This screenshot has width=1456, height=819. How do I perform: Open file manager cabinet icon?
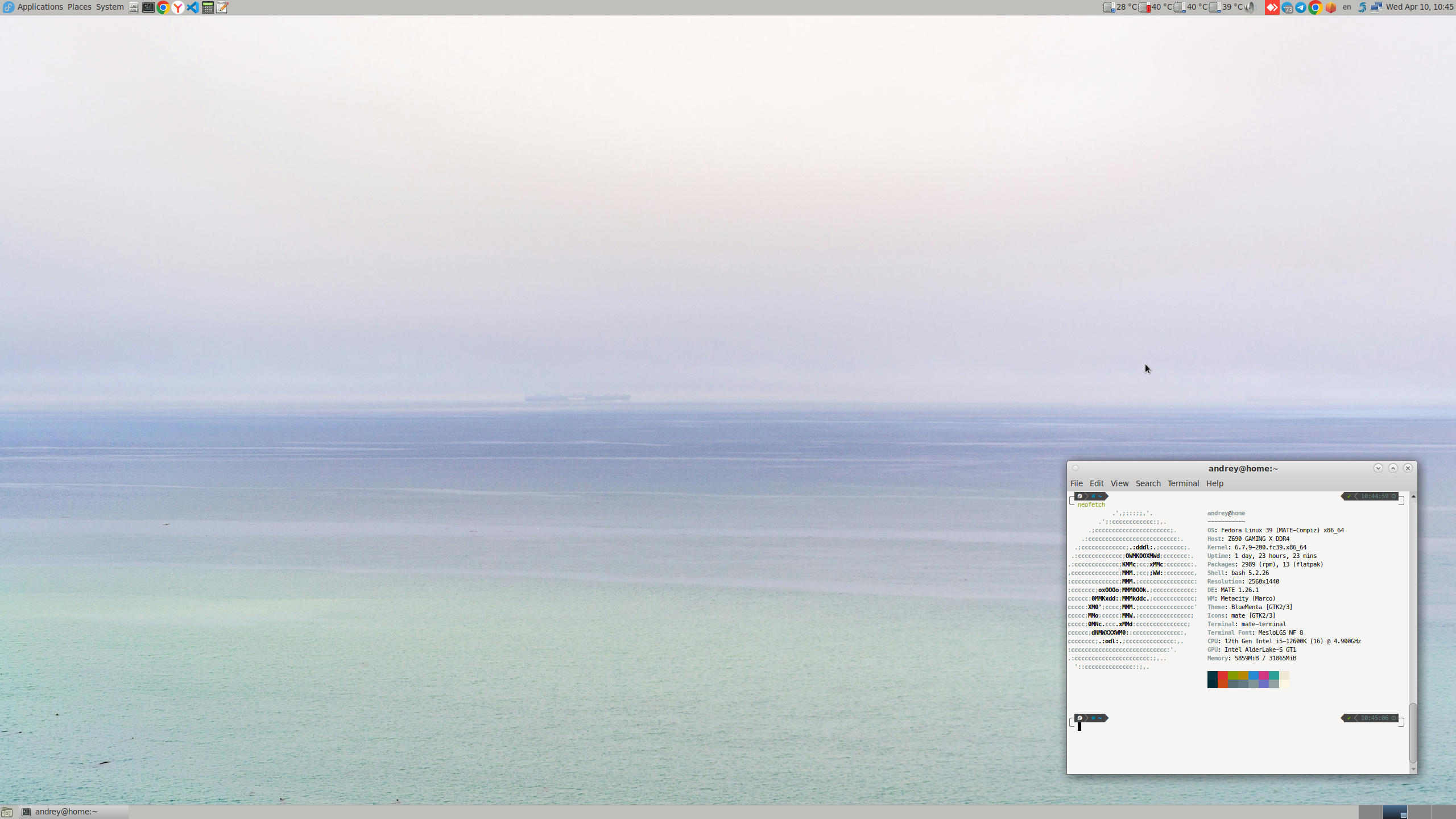(x=134, y=7)
